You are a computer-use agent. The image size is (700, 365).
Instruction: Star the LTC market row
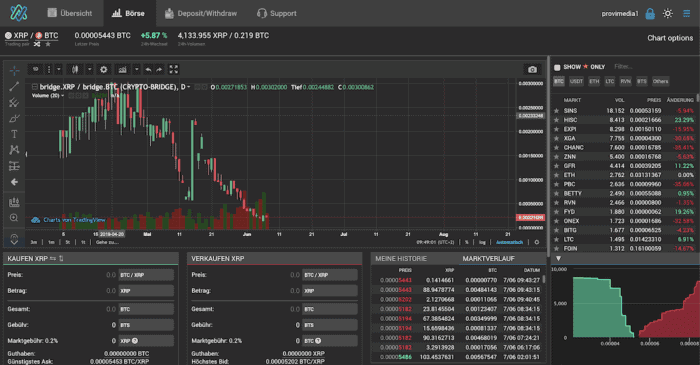click(556, 239)
